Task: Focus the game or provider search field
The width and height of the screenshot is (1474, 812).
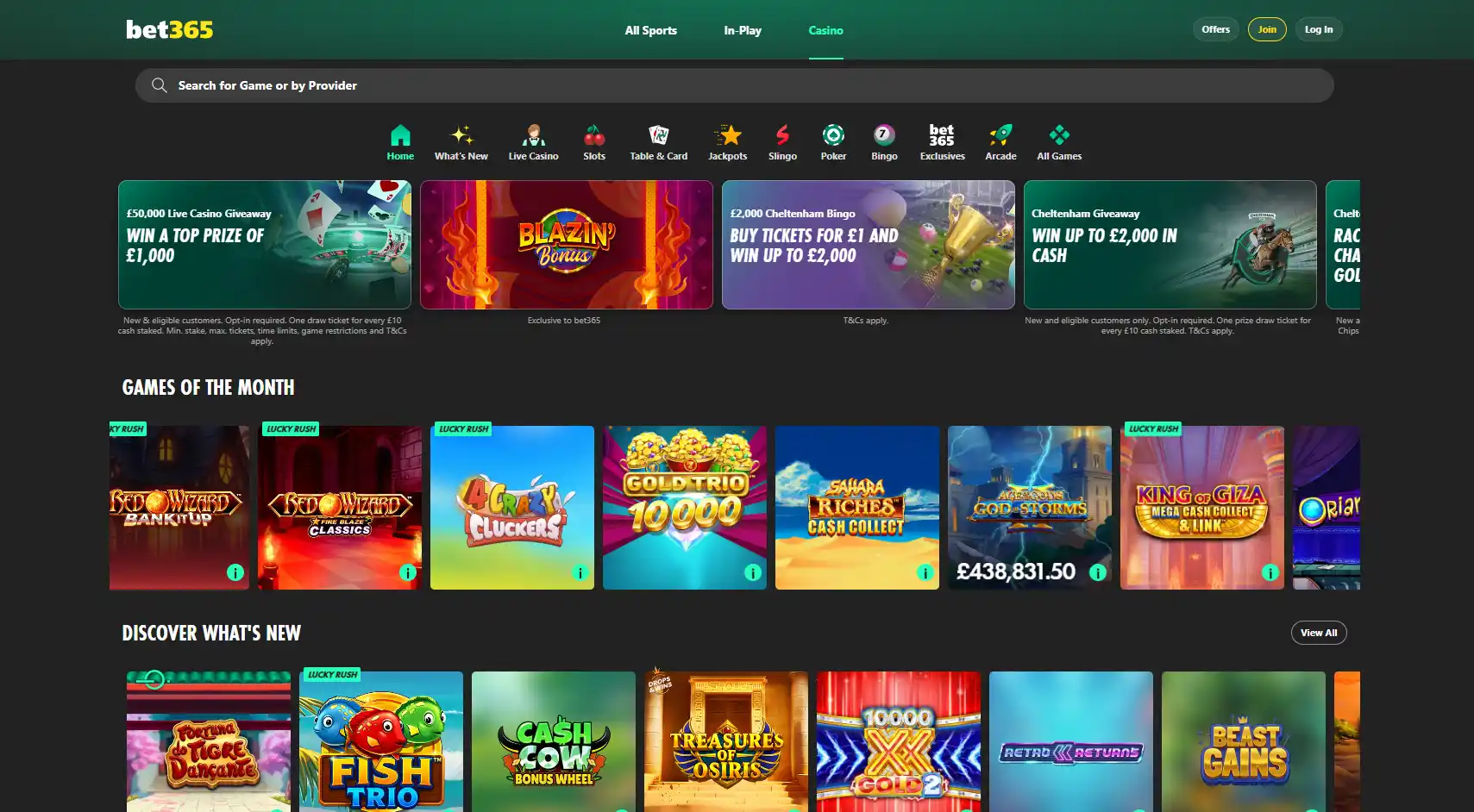Action: coord(734,85)
